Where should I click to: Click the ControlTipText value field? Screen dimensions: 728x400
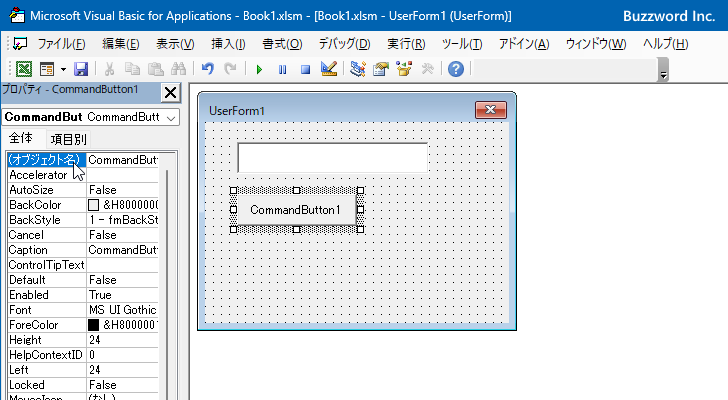pos(123,265)
